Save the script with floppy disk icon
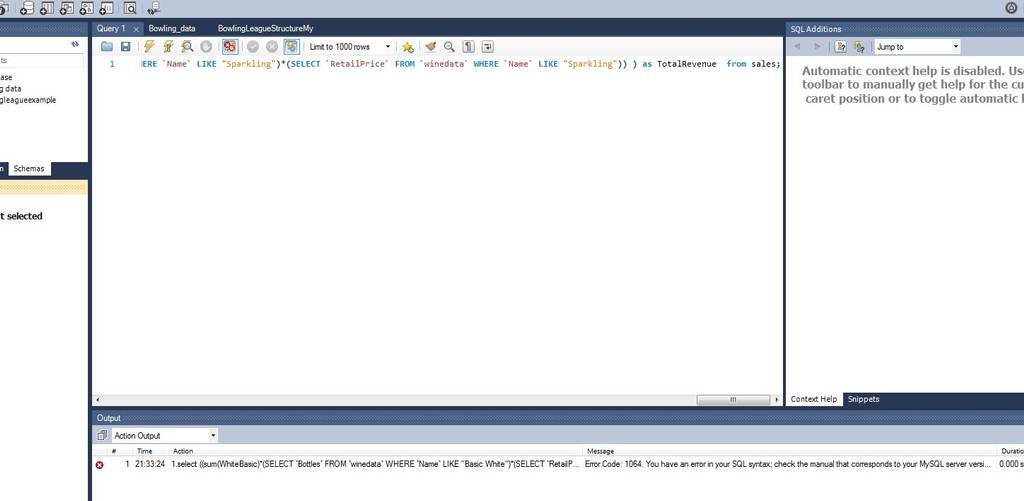Screen dimensions: 1024x501 (125, 47)
